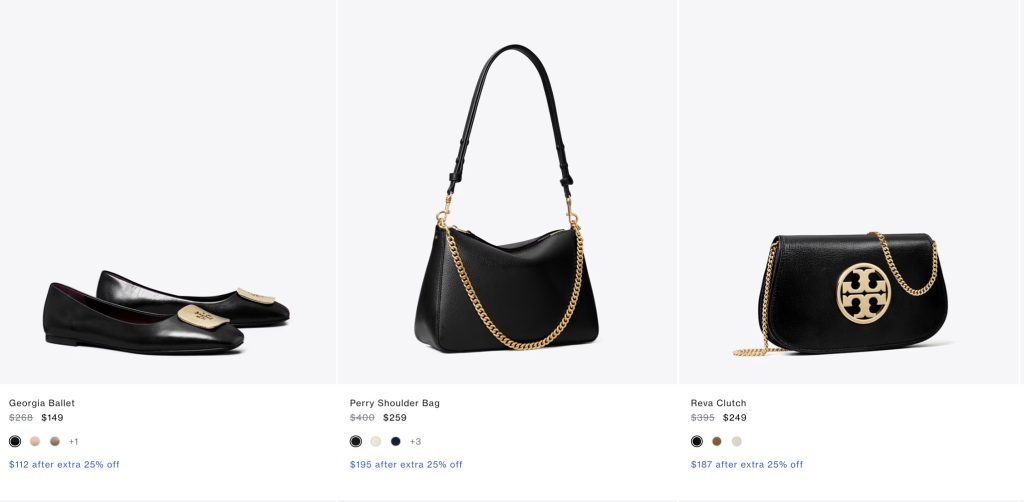Pick navy Perry Shoulder Bag swatch
The image size is (1024, 502).
click(x=396, y=441)
